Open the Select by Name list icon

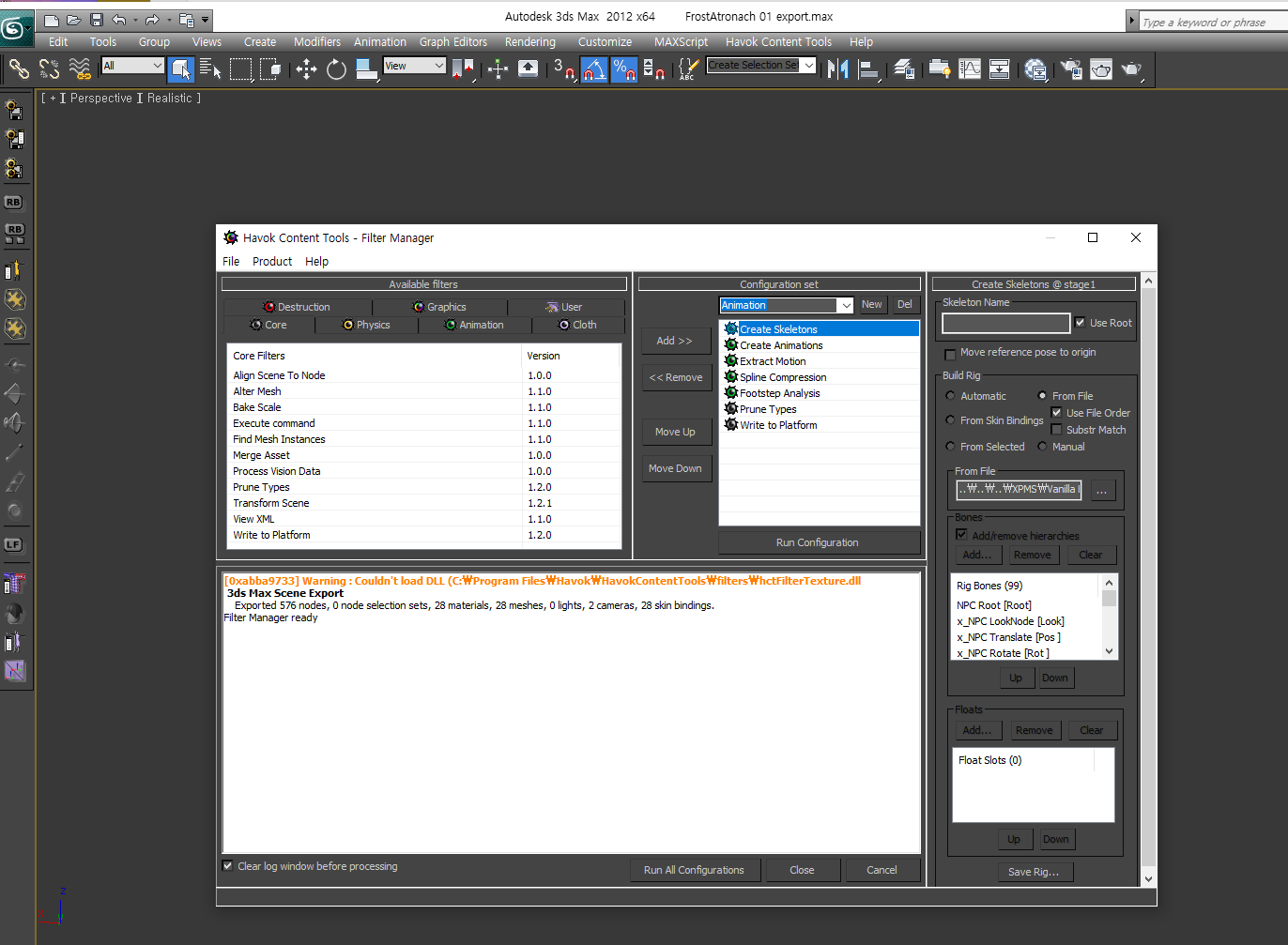tap(210, 69)
